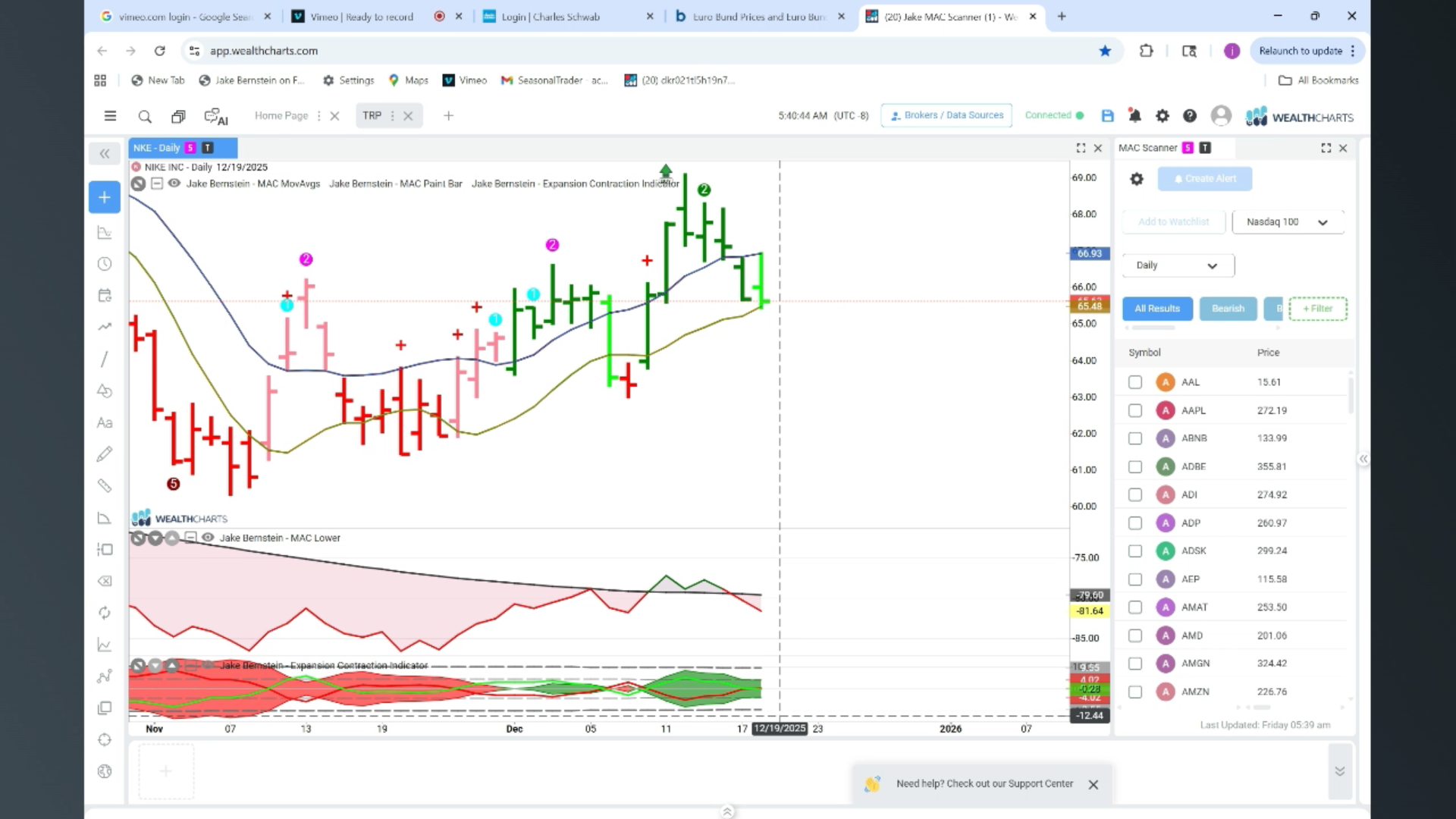The width and height of the screenshot is (1456, 819).
Task: Toggle visibility eye for MAC MovAvgs indicator
Action: point(174,184)
